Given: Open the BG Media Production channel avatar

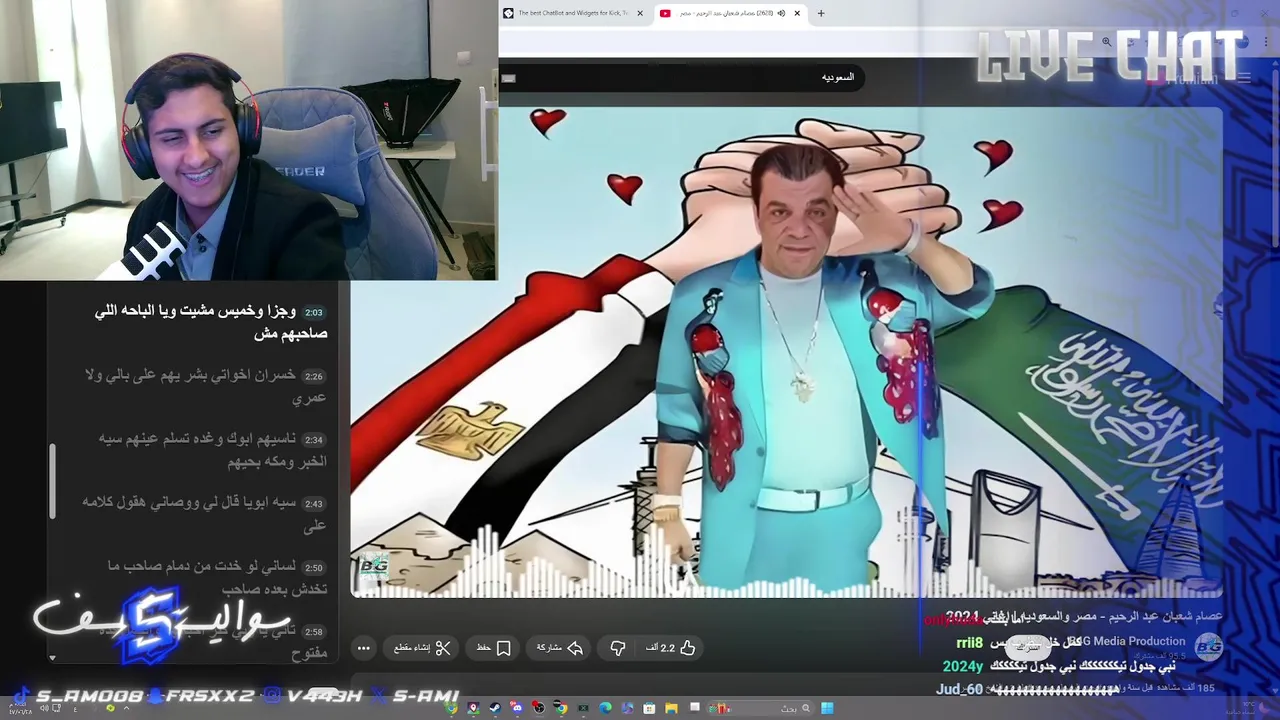Looking at the screenshot, I should (x=1209, y=646).
